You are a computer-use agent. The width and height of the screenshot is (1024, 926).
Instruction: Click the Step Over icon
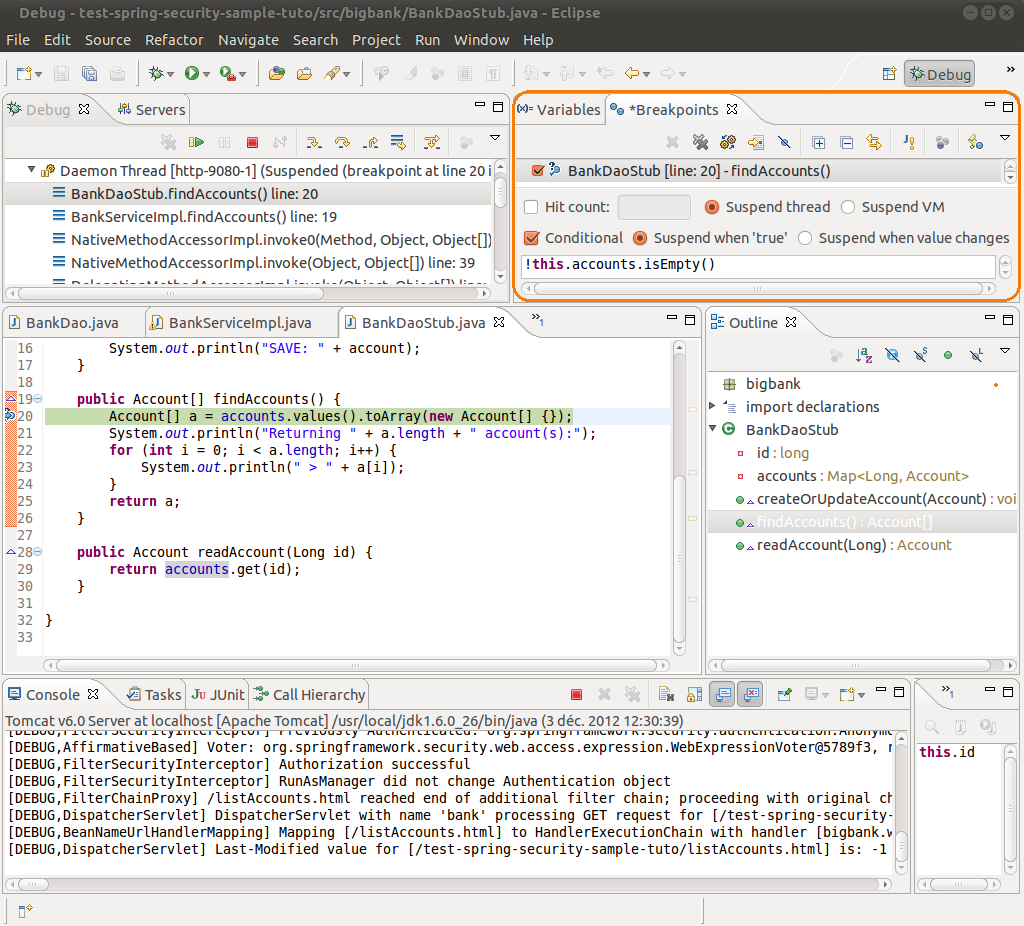(342, 143)
